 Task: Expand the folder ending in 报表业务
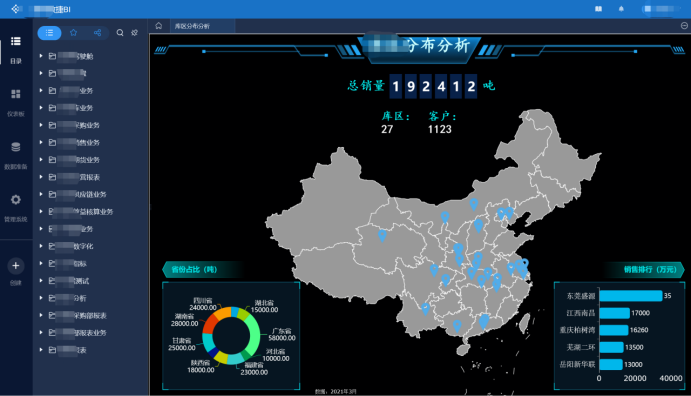(41, 332)
